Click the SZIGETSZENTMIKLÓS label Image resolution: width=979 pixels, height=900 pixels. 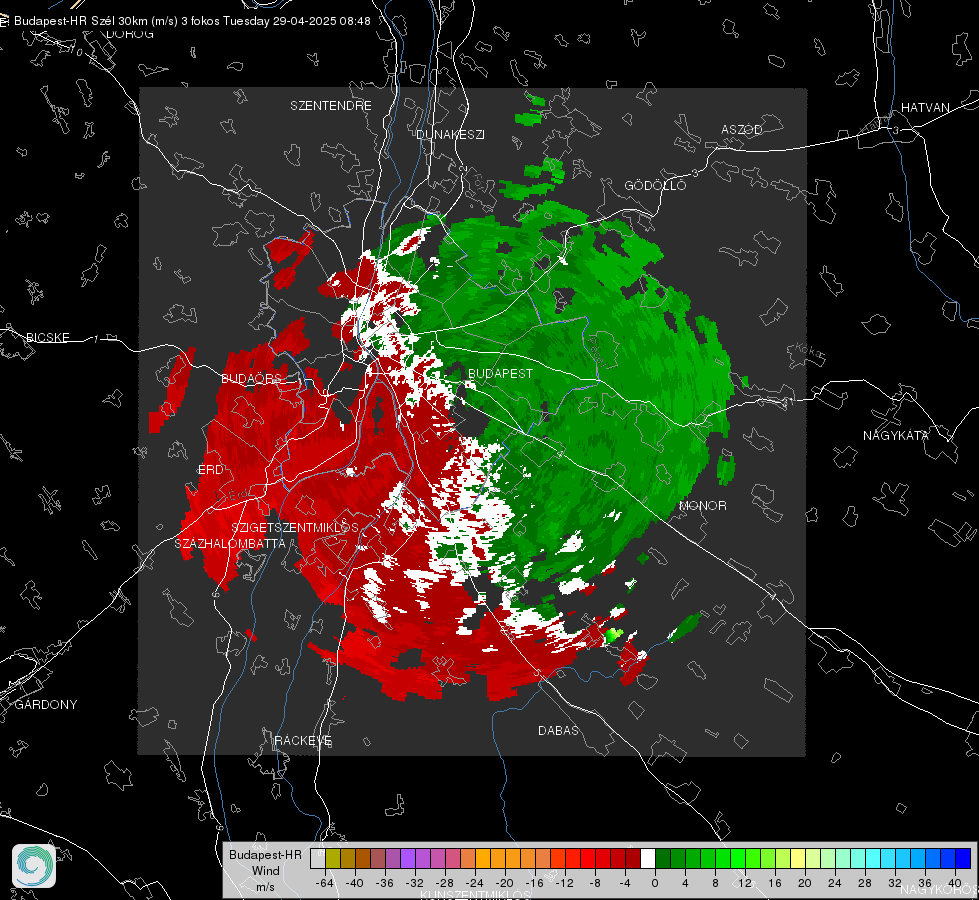295,528
